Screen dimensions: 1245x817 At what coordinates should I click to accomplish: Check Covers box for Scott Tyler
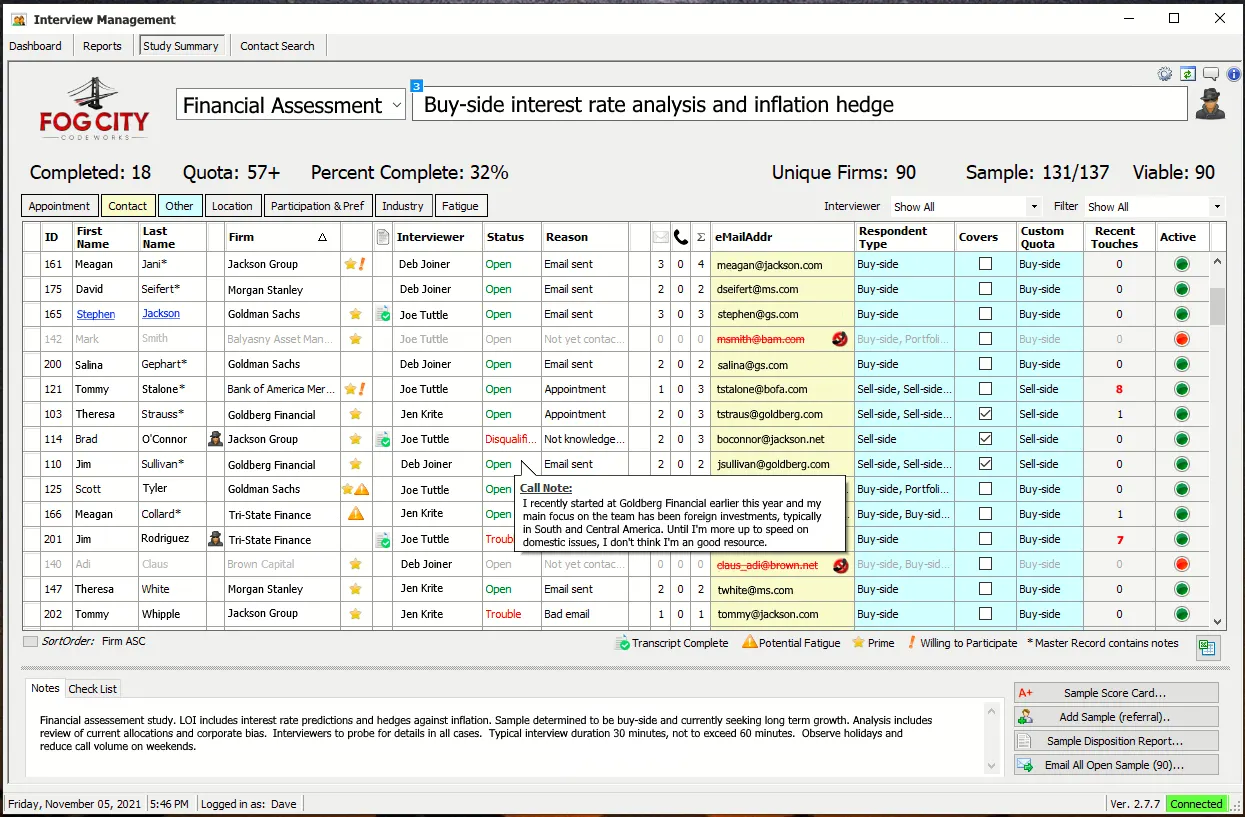click(985, 489)
